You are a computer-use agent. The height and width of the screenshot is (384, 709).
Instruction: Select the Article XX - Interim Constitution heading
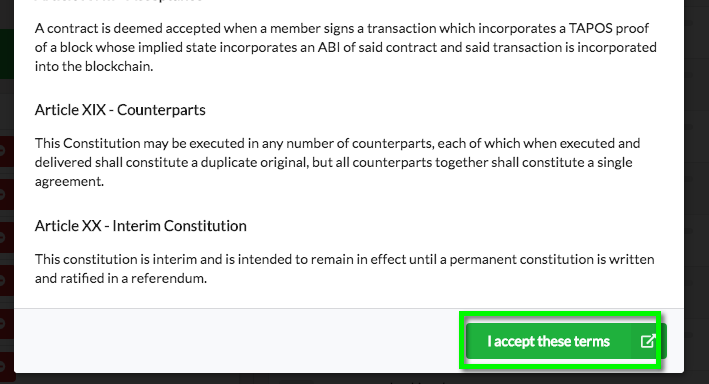(141, 226)
